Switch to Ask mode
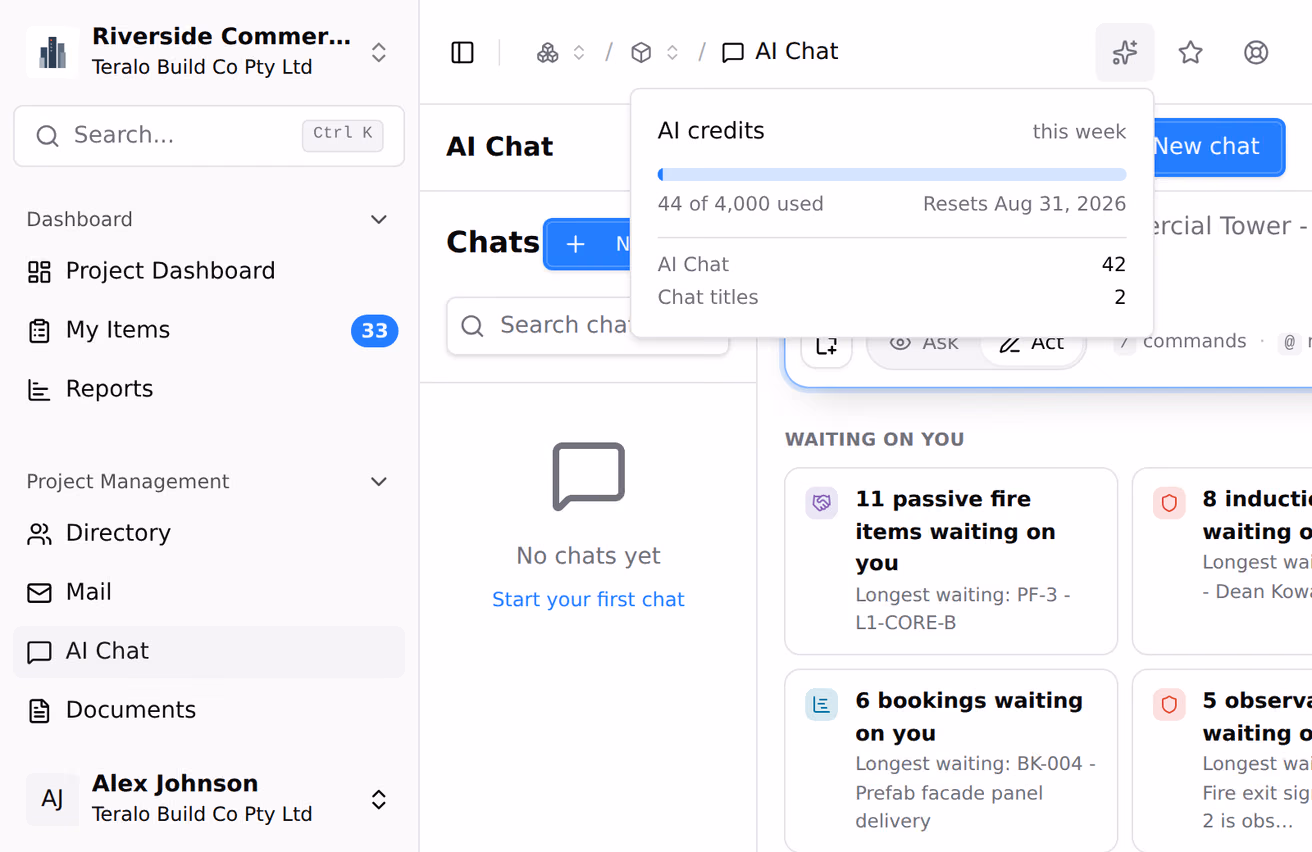 [924, 343]
